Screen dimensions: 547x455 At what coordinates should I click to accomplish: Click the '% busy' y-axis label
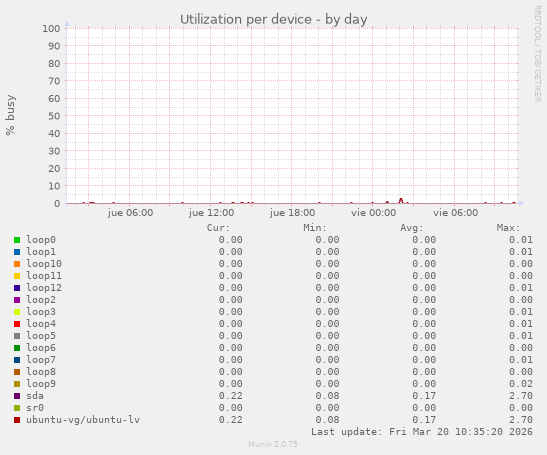point(10,115)
